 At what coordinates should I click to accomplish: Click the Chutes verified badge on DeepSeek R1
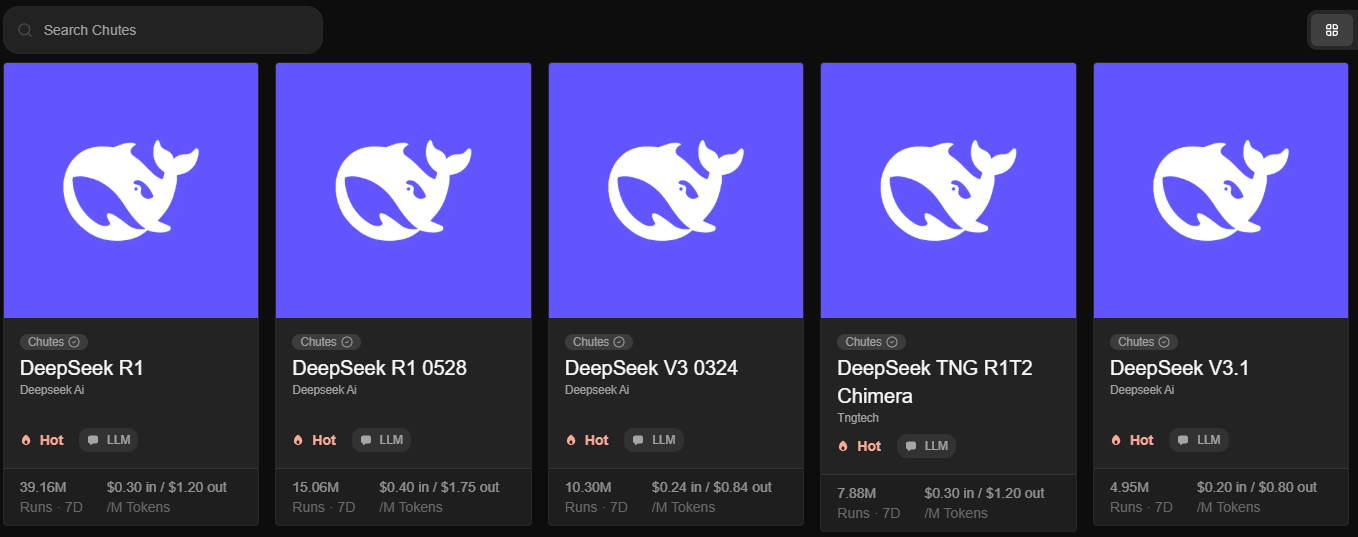(73, 342)
